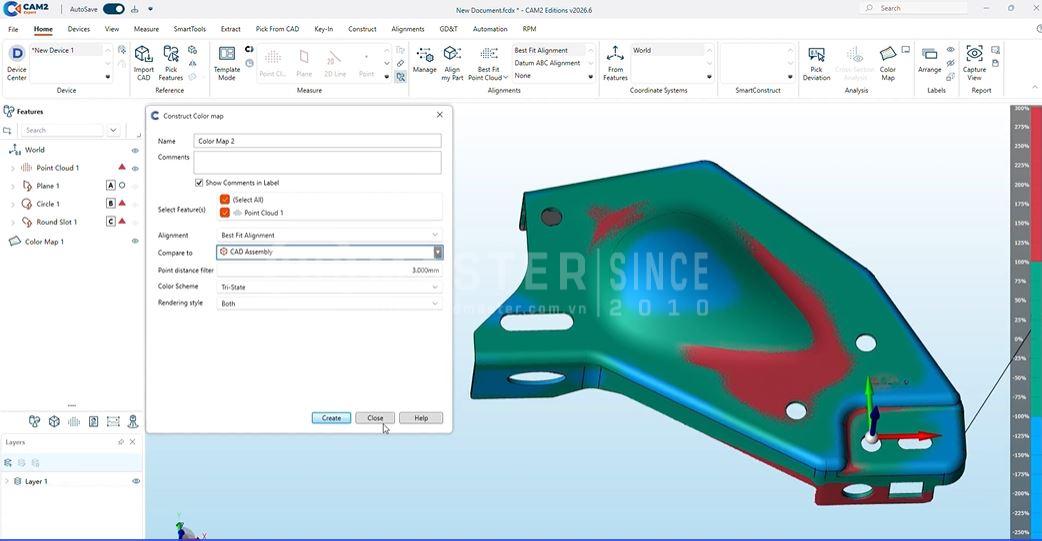This screenshot has width=1042, height=541.
Task: Expand the Point Cloud 1 tree node
Action: 13,168
